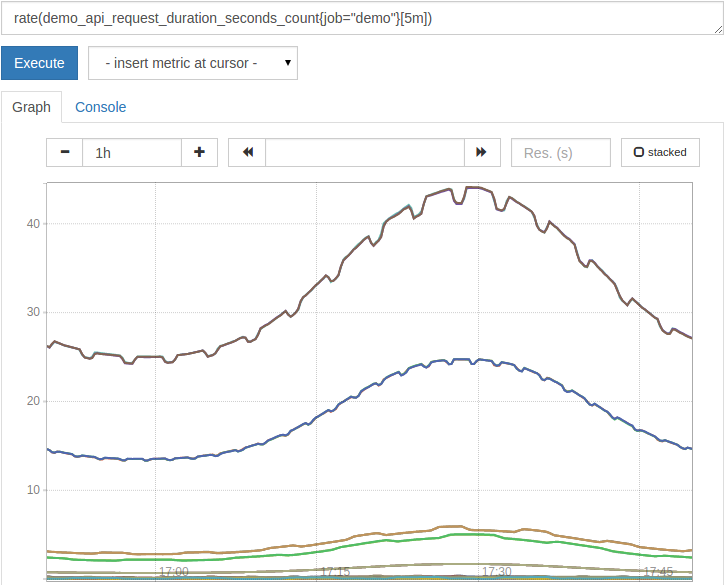This screenshot has width=727, height=585.
Task: Click the 17:00 label on time axis
Action: [x=174, y=572]
